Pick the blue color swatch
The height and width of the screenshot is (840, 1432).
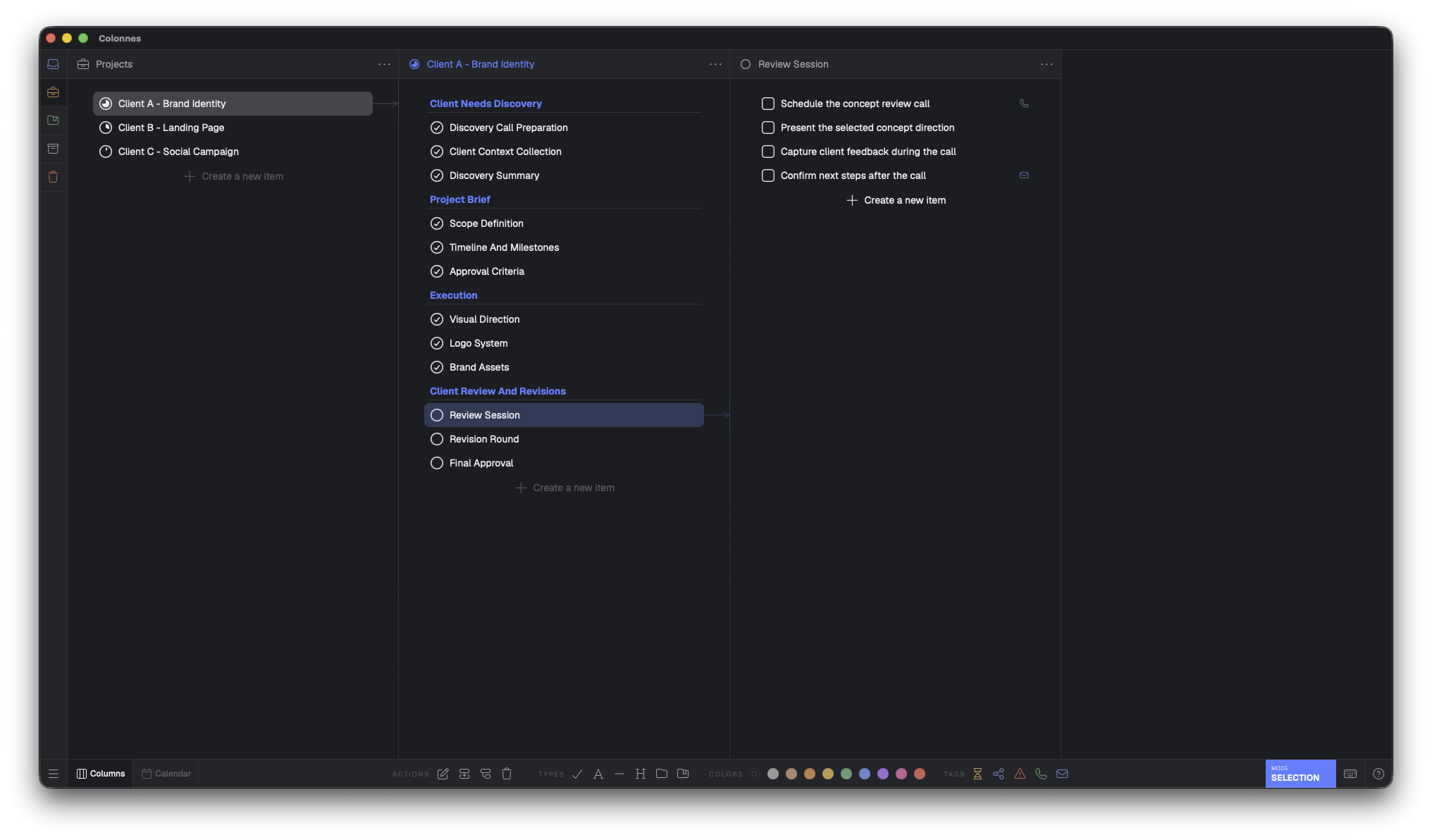point(865,774)
